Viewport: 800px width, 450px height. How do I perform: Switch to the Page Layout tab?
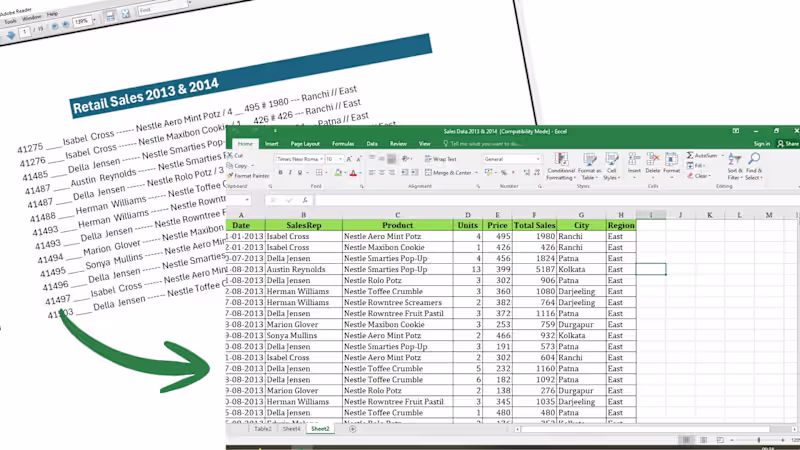pos(305,144)
